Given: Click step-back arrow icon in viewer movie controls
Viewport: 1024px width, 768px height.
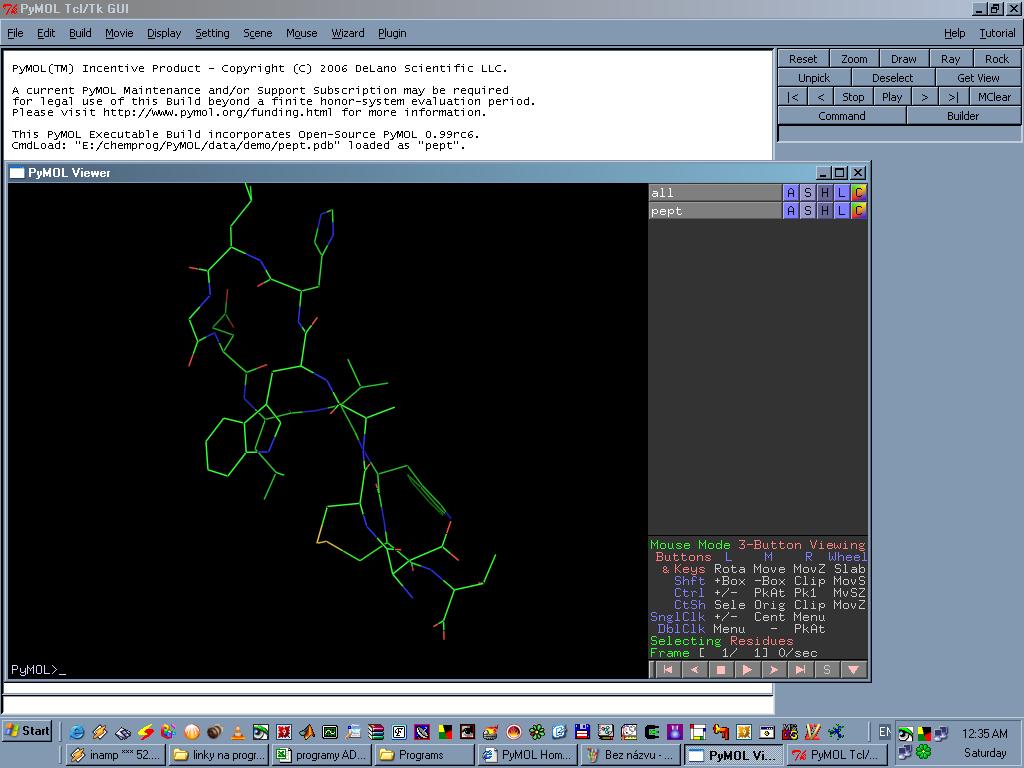Looking at the screenshot, I should click(694, 669).
